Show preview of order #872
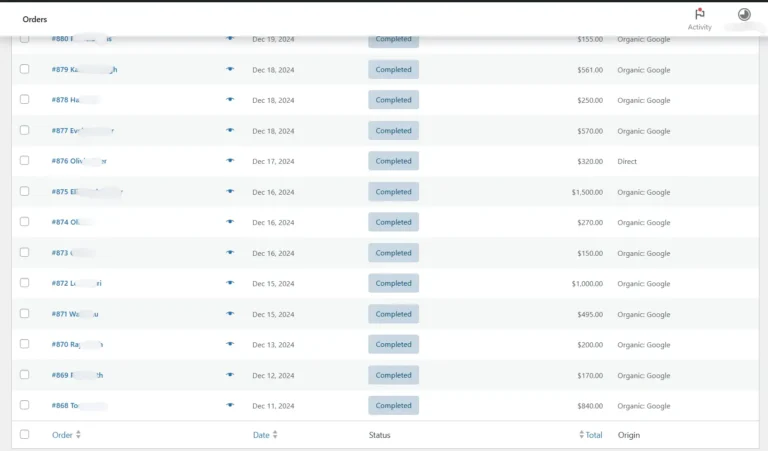Image resolution: width=768 pixels, height=451 pixels. (230, 283)
